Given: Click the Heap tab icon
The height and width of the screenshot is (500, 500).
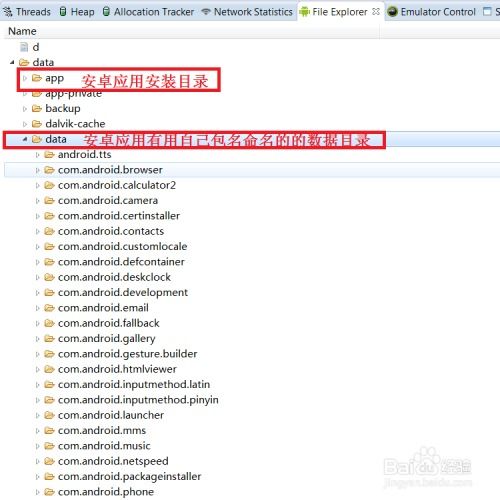Looking at the screenshot, I should point(63,12).
